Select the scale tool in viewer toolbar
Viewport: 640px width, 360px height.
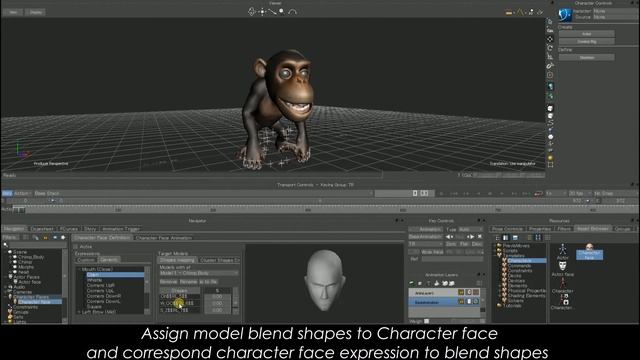(x=550, y=57)
